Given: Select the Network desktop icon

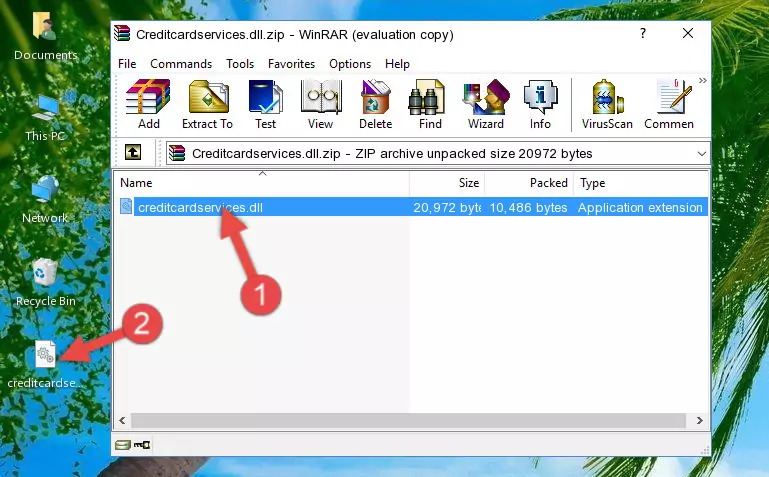Looking at the screenshot, I should [x=45, y=200].
